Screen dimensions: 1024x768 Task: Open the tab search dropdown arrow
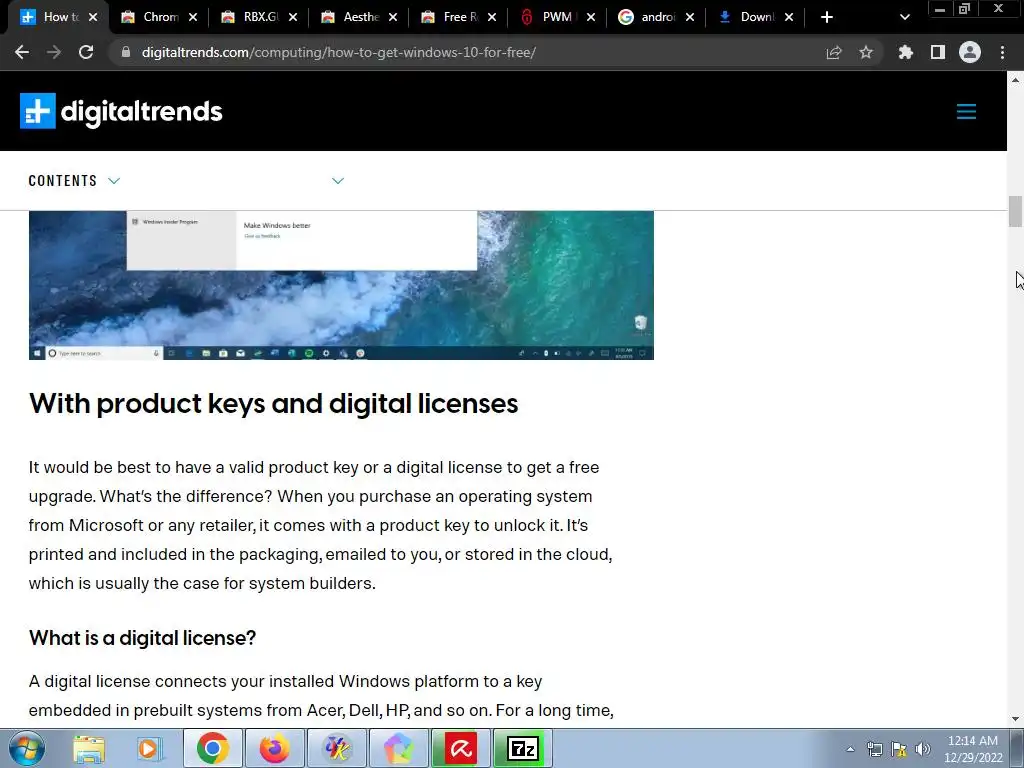pos(904,17)
